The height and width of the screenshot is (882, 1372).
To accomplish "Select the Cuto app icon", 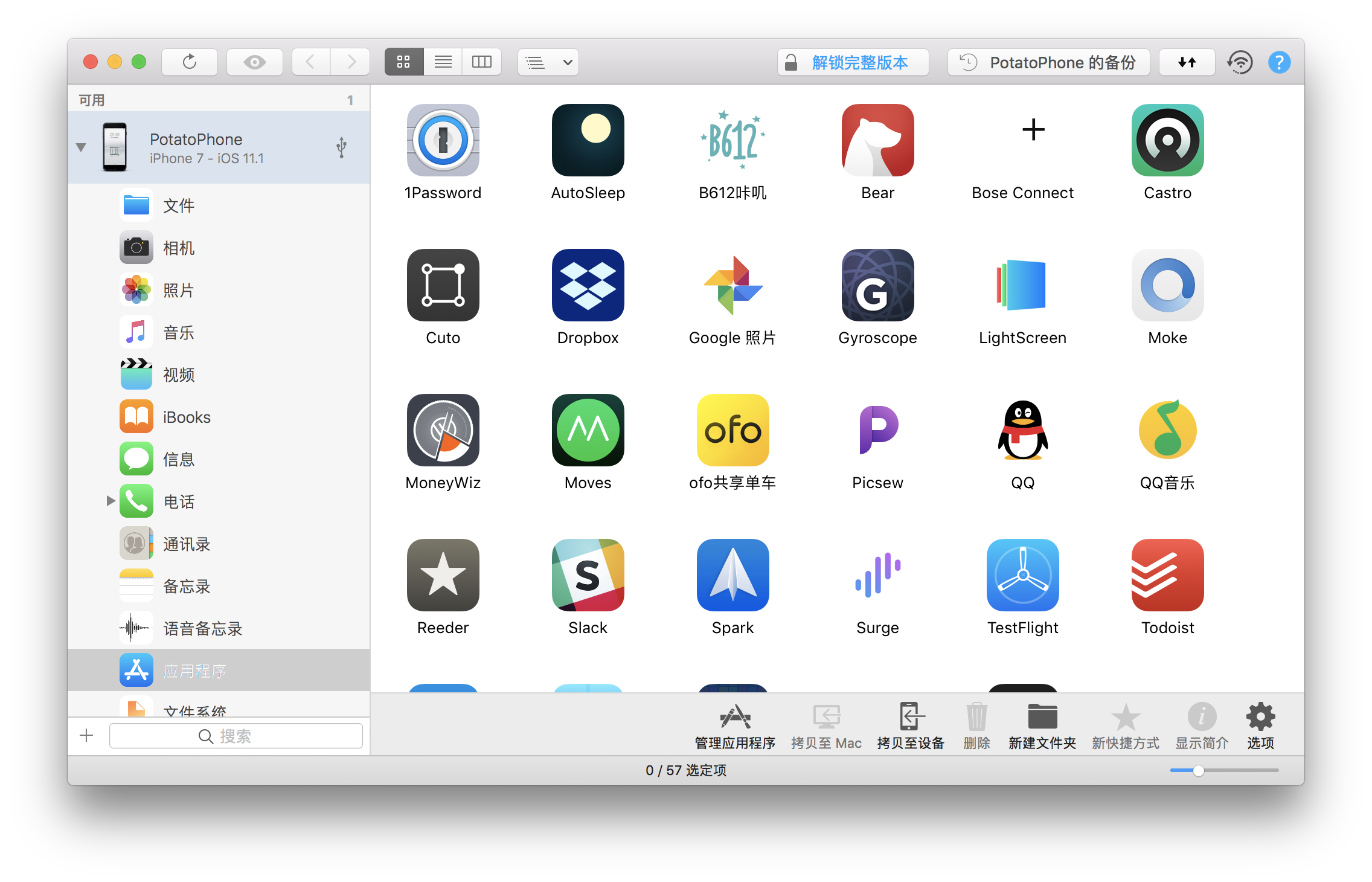I will pos(443,285).
